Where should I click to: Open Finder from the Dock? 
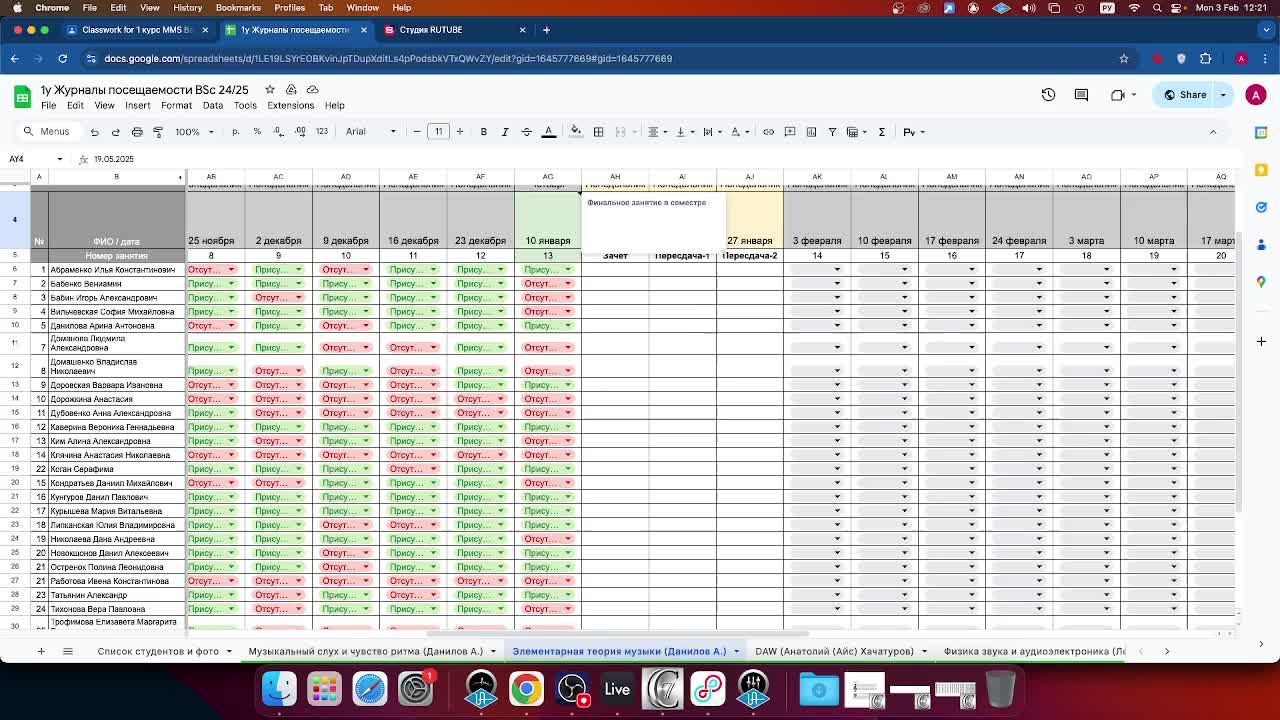click(x=279, y=688)
